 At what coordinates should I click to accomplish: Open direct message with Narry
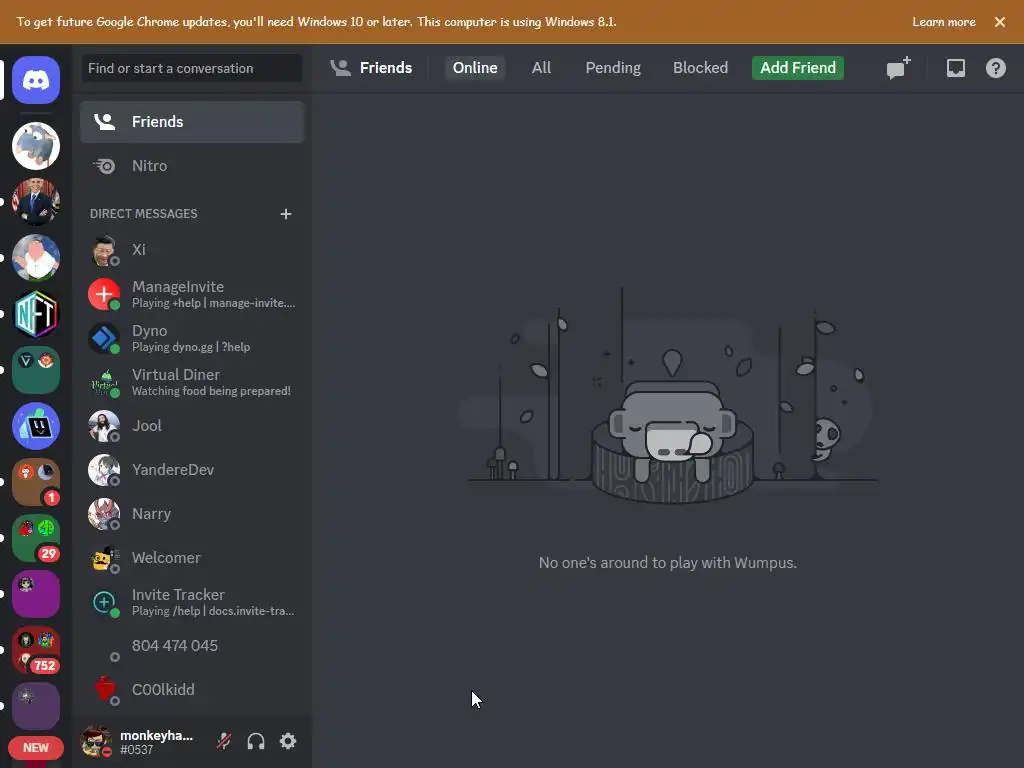192,514
